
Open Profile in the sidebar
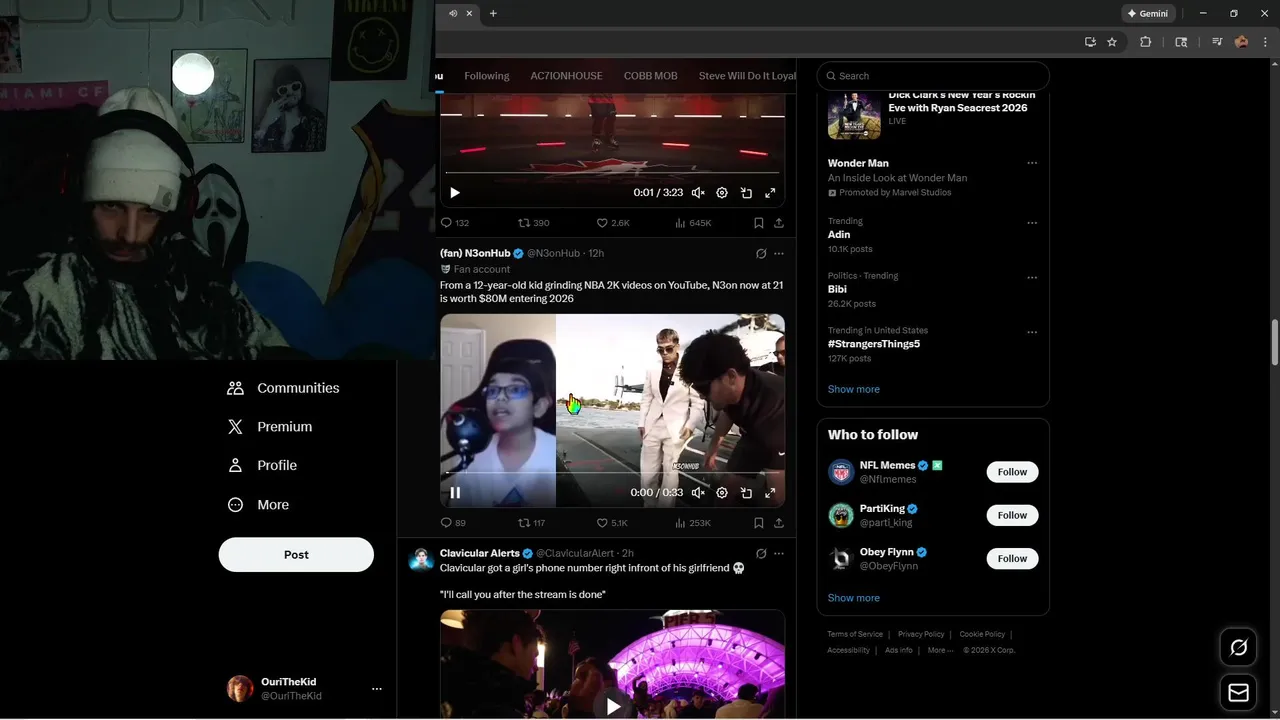point(262,466)
